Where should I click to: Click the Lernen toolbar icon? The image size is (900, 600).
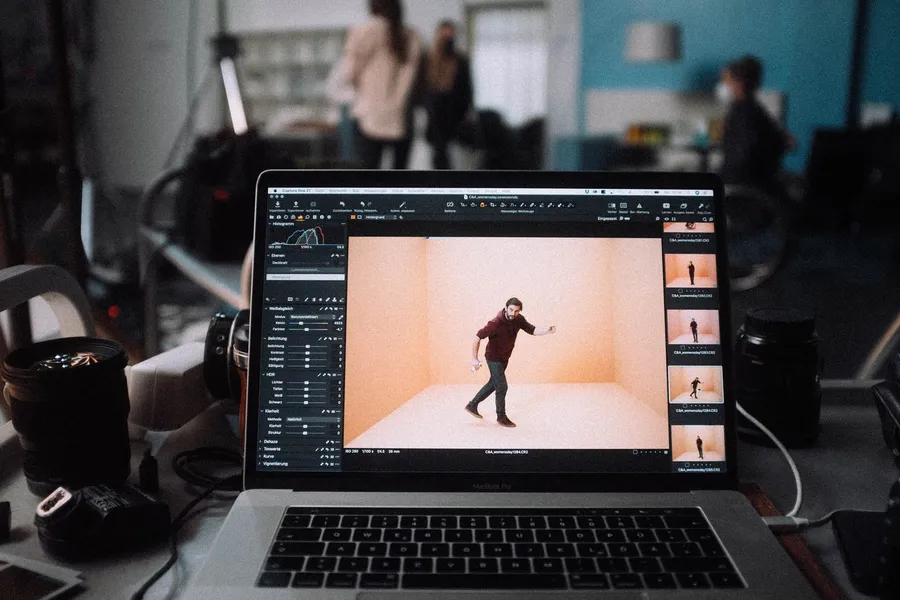[x=666, y=206]
